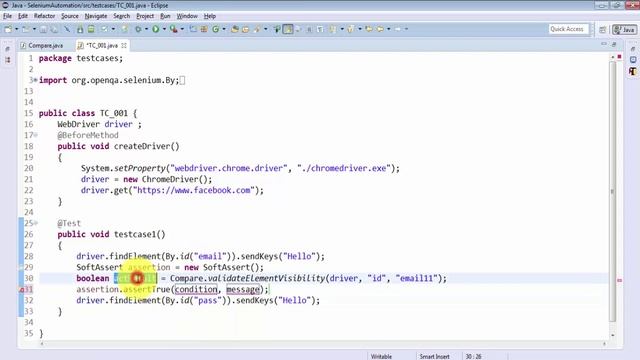Click the horizontal scrollbar left arrow
Image resolution: width=640 pixels, height=360 pixels.
tap(42, 344)
